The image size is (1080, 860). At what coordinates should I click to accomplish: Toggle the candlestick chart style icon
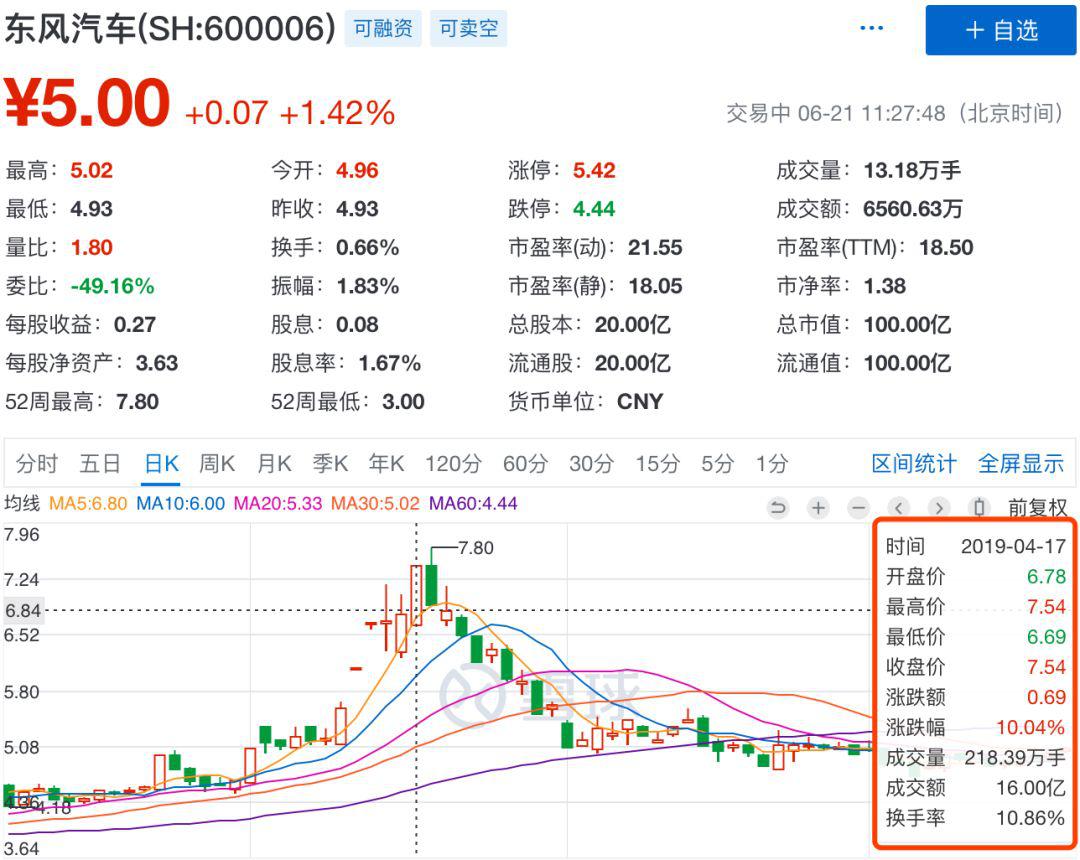click(979, 508)
